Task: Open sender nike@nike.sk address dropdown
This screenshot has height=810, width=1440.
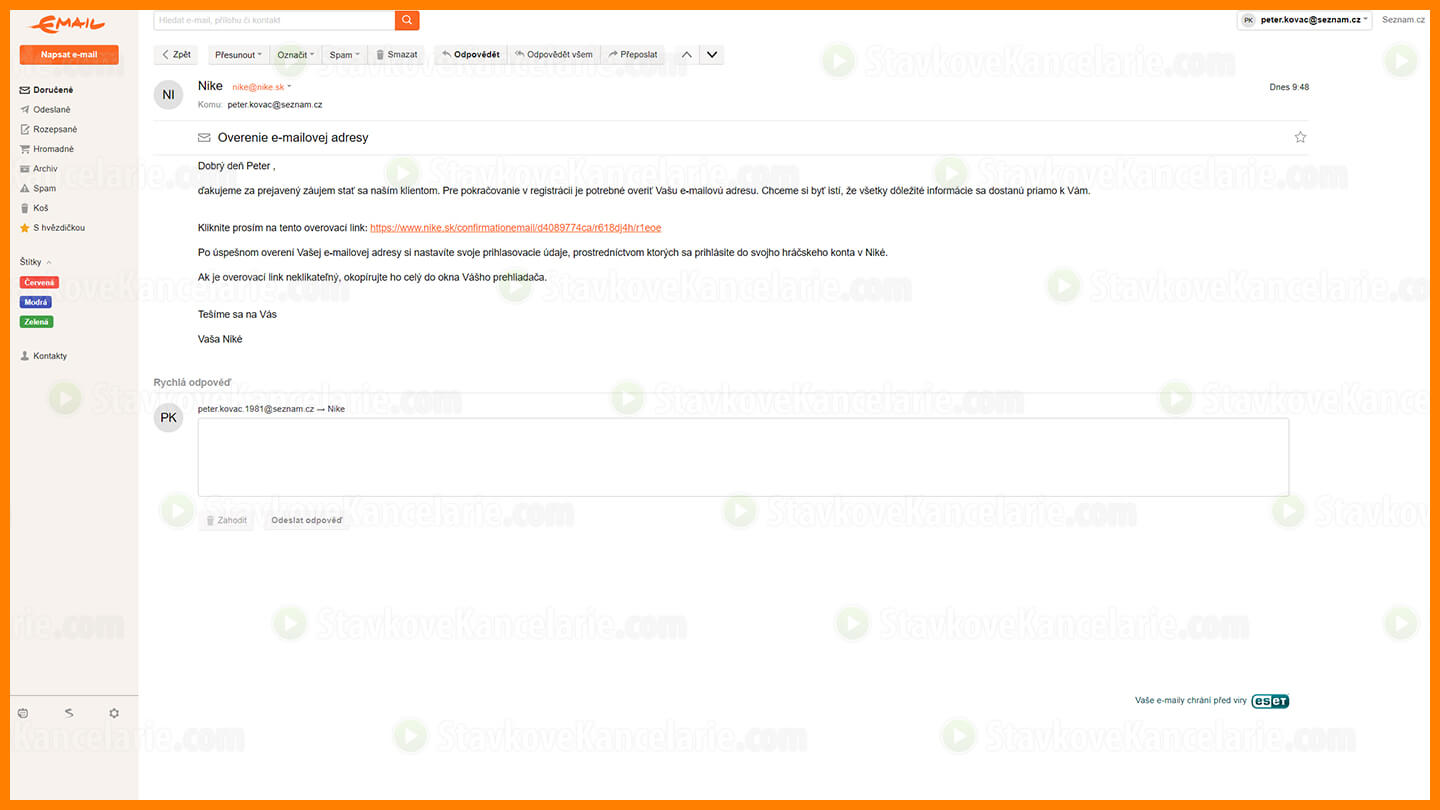Action: (261, 87)
